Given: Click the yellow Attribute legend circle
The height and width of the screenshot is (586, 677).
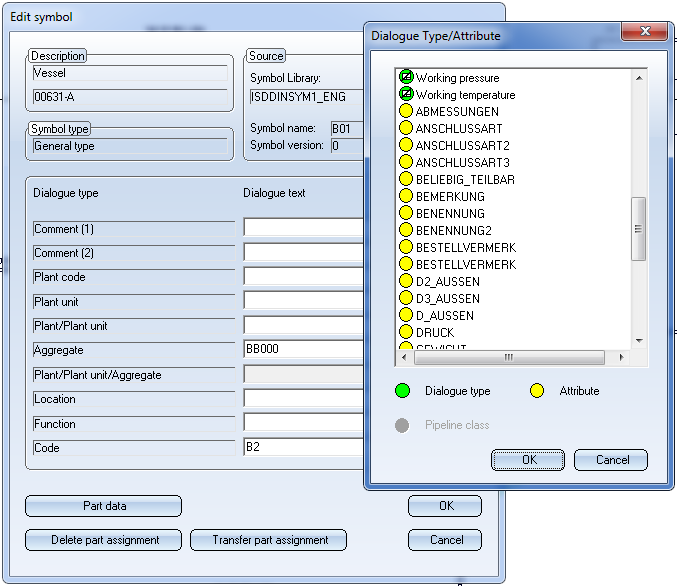Looking at the screenshot, I should [x=537, y=391].
